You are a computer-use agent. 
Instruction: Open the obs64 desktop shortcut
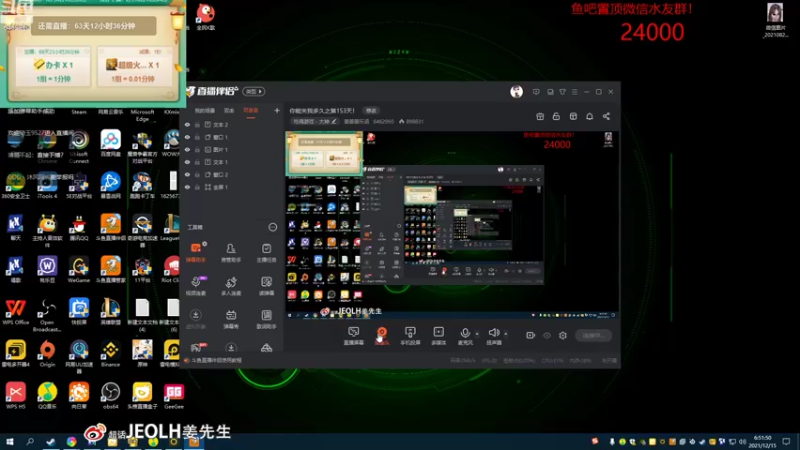pos(110,396)
